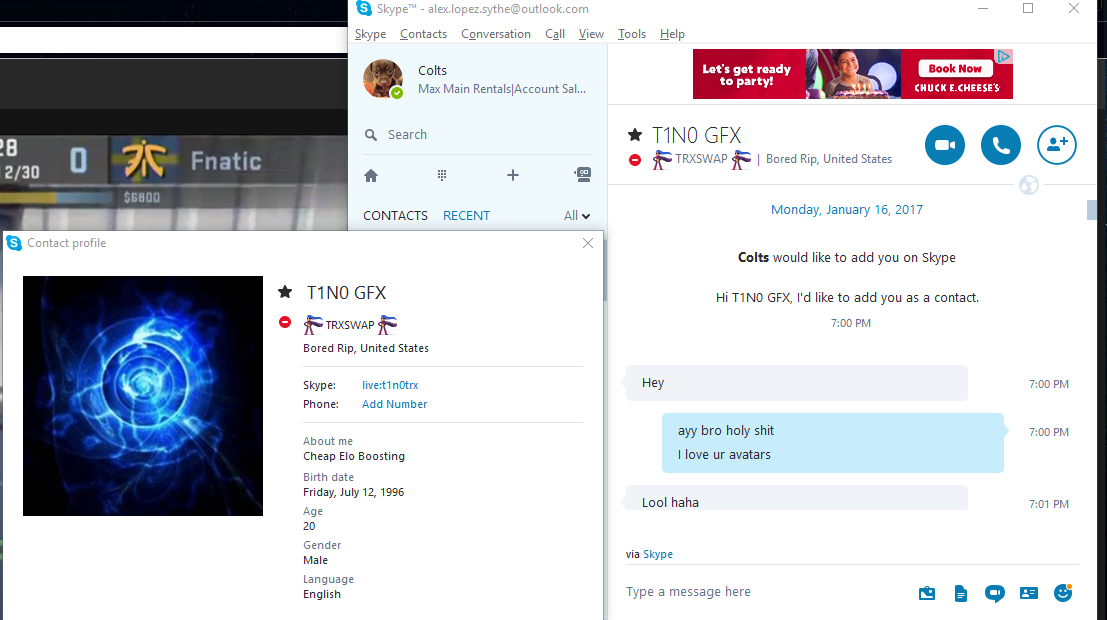This screenshot has height=620, width=1107.
Task: Open the via Skype link
Action: point(657,554)
